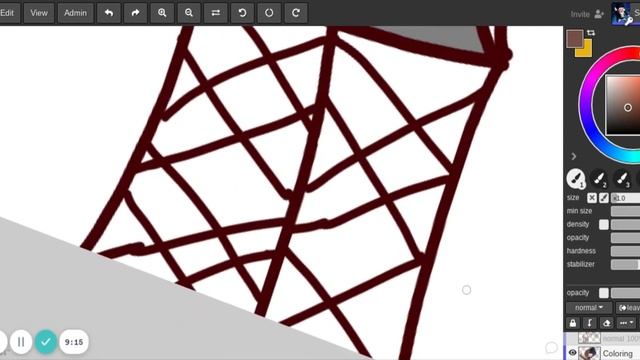Click the zoom out magnifier icon
The width and height of the screenshot is (640, 360).
tap(189, 13)
